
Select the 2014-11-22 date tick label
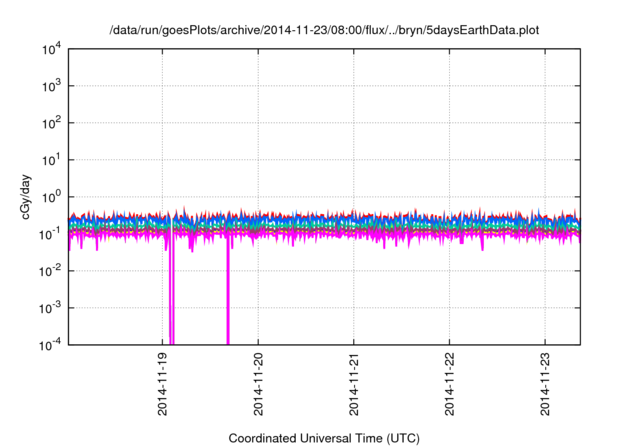click(x=449, y=384)
